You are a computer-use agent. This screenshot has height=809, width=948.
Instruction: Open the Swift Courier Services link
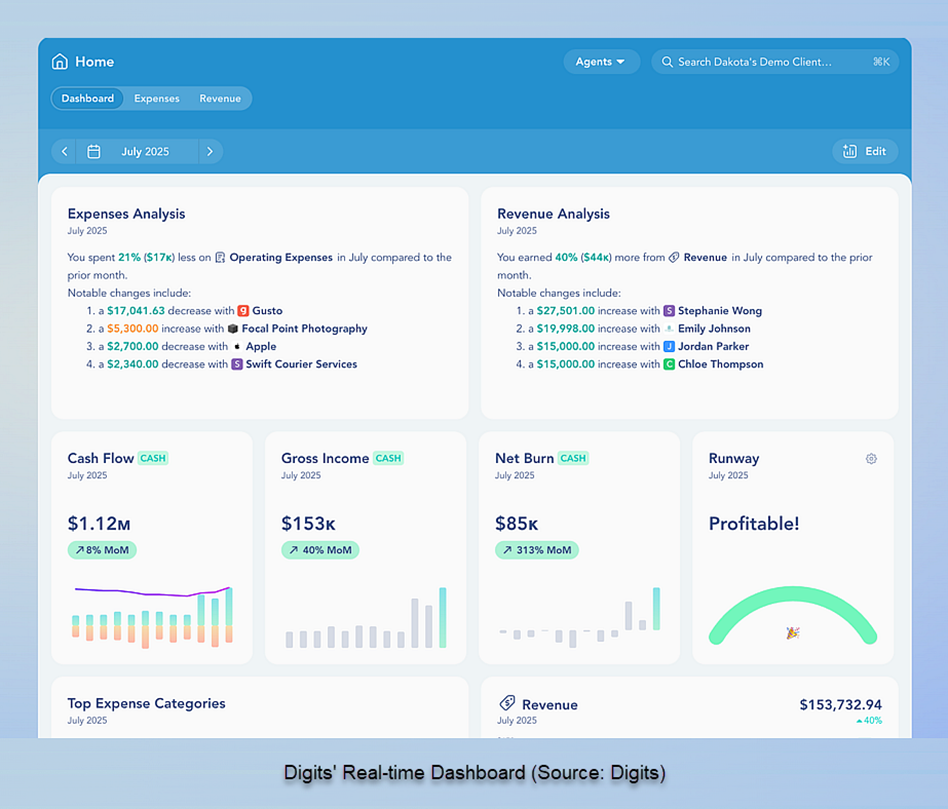point(301,364)
